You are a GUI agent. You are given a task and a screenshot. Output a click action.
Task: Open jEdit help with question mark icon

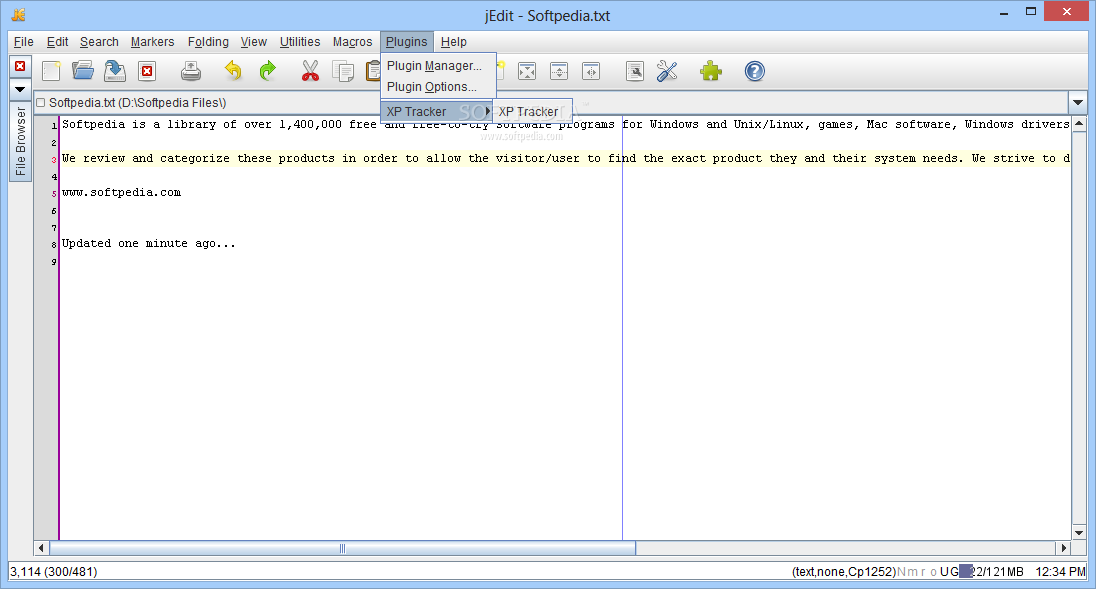coord(754,71)
